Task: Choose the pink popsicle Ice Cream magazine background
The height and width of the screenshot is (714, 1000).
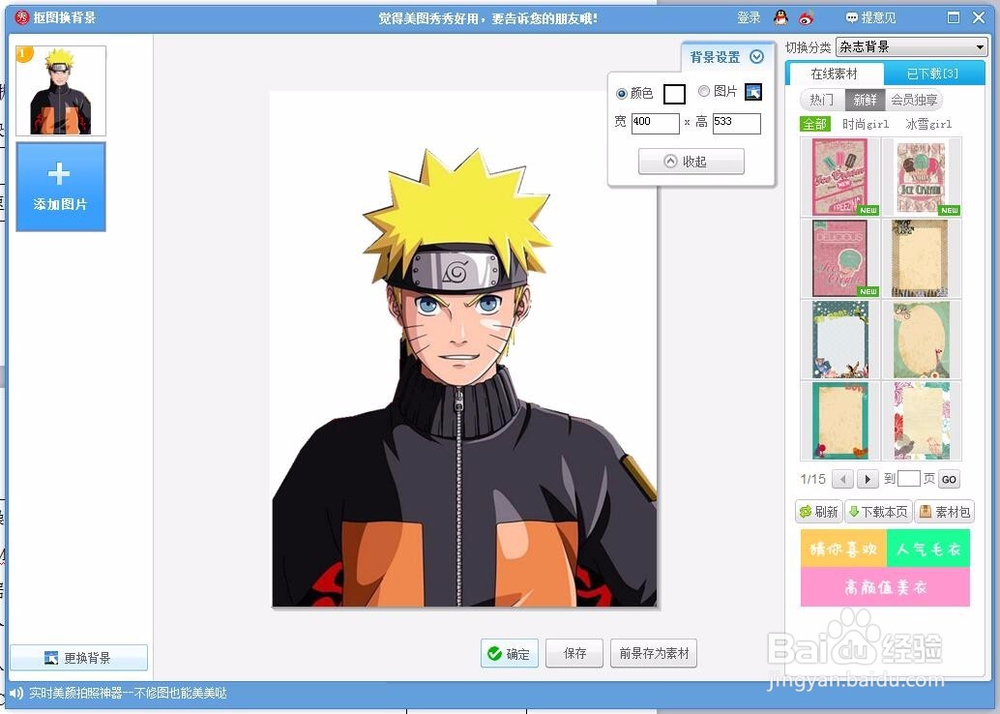Action: (840, 177)
